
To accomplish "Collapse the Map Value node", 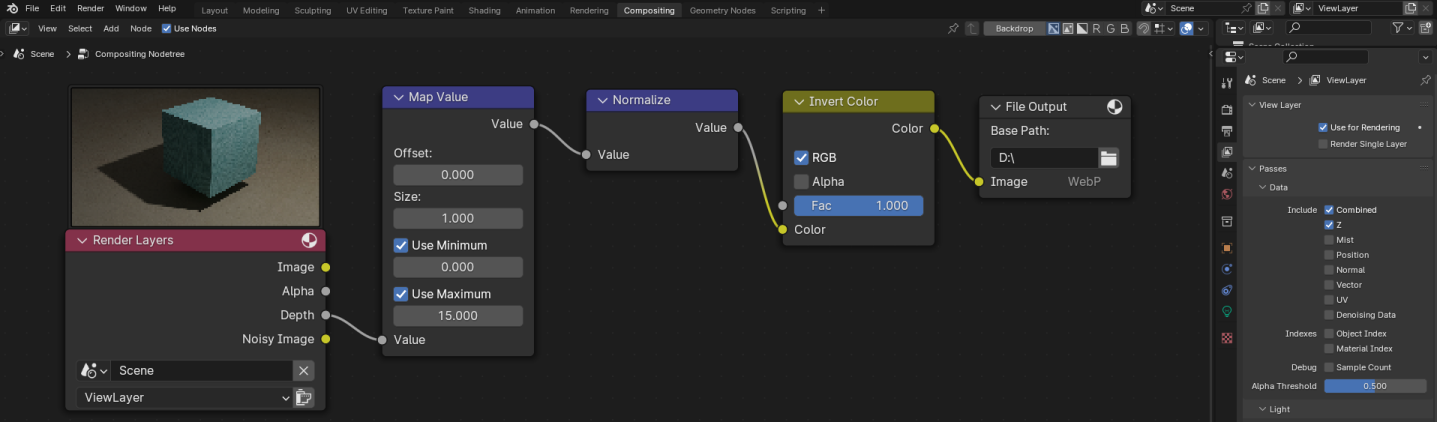I will tap(396, 98).
